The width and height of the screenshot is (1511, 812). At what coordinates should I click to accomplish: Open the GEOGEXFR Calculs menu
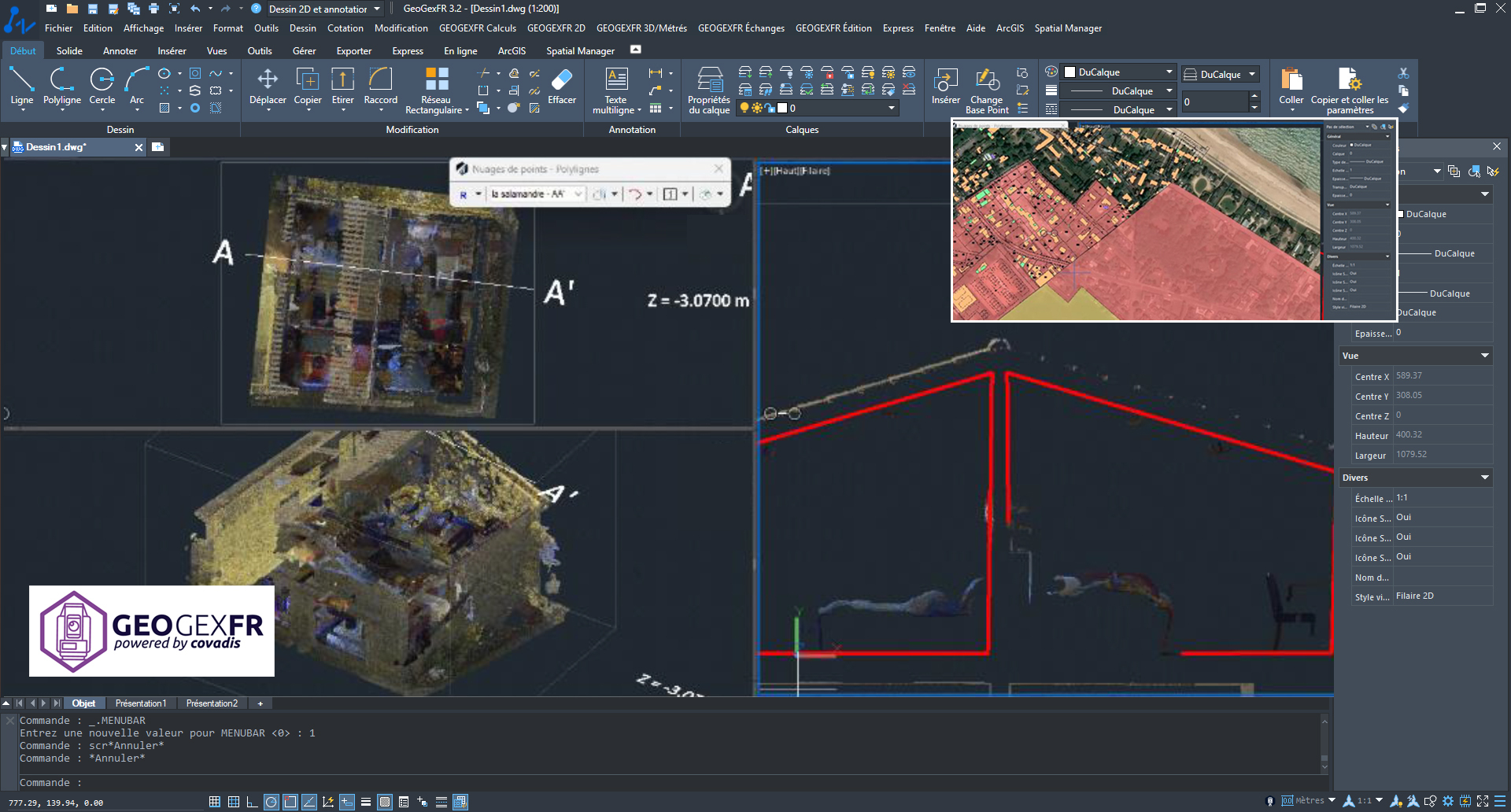click(x=478, y=28)
